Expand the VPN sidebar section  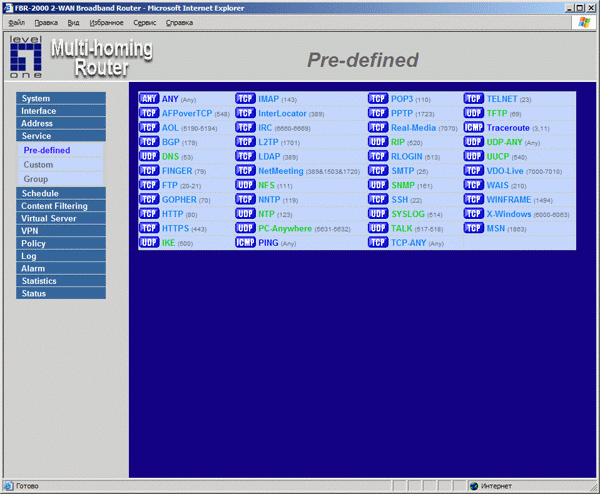[60, 231]
